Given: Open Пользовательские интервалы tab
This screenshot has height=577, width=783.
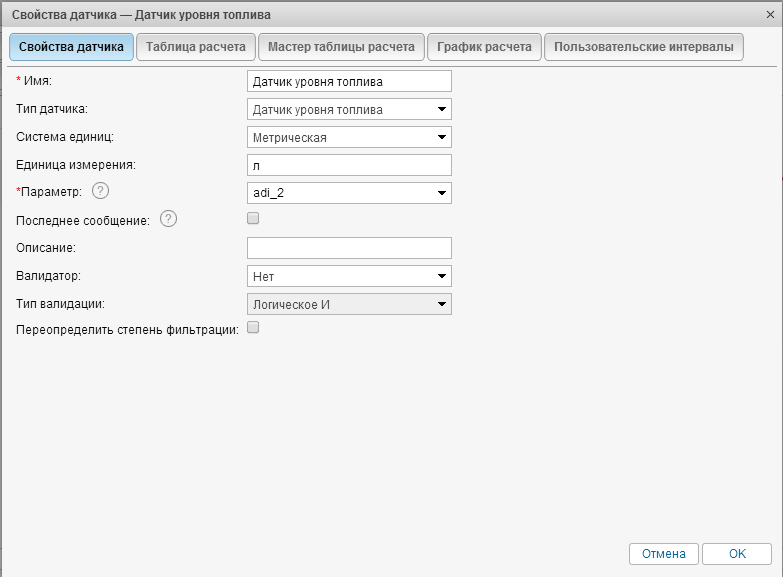Looking at the screenshot, I should (x=644, y=47).
